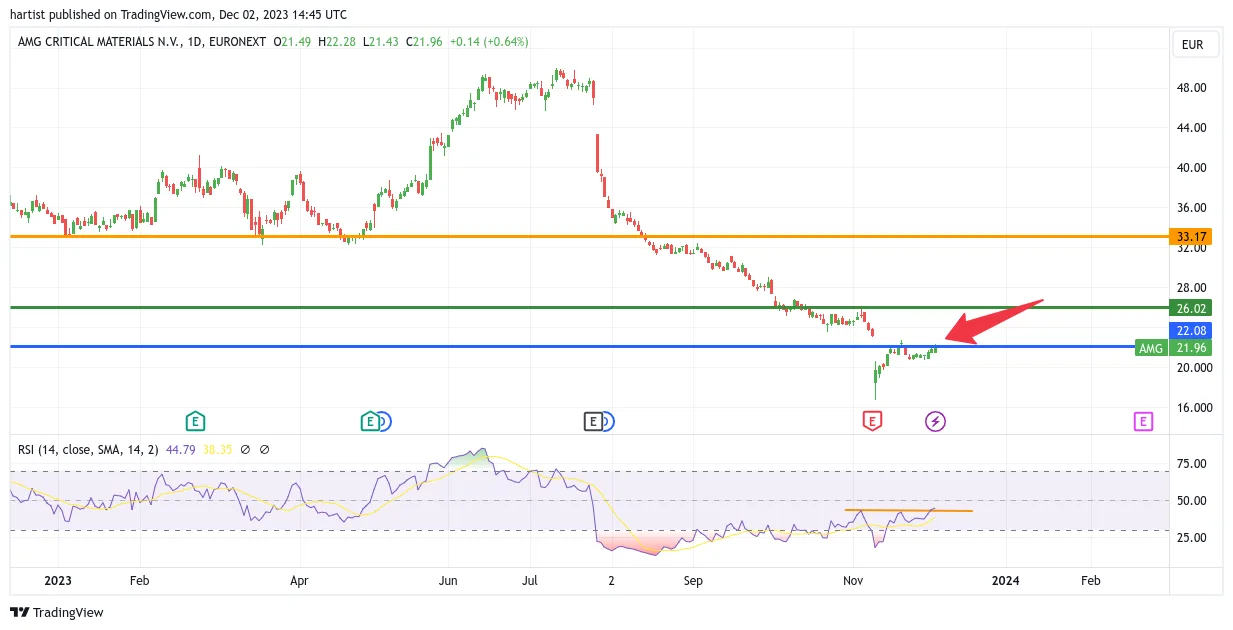This screenshot has height=630, width=1233.
Task: Toggle the first null-value icon in RSI legend
Action: [x=246, y=450]
